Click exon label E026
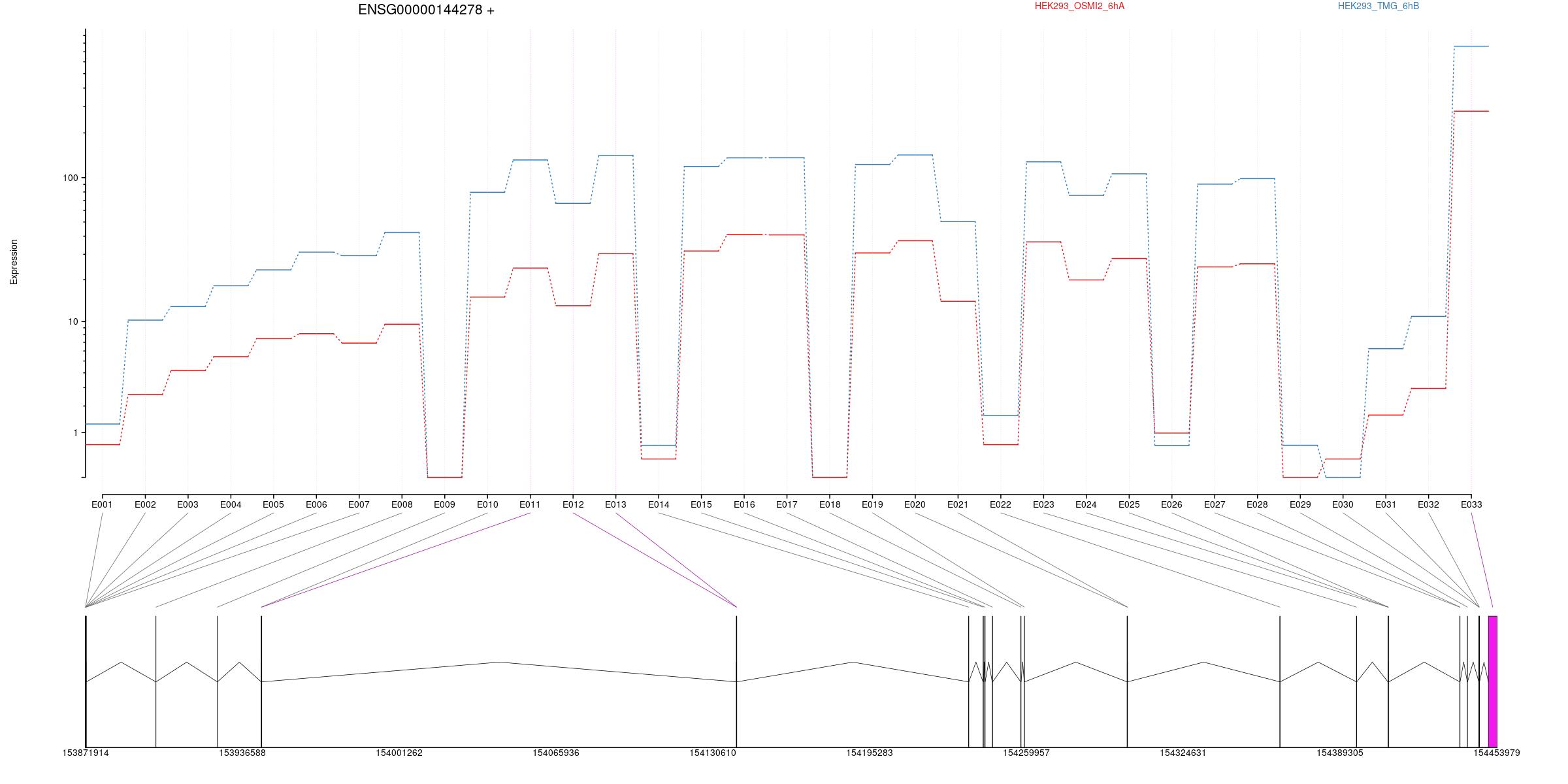Image resolution: width=1568 pixels, height=784 pixels. 1171,504
